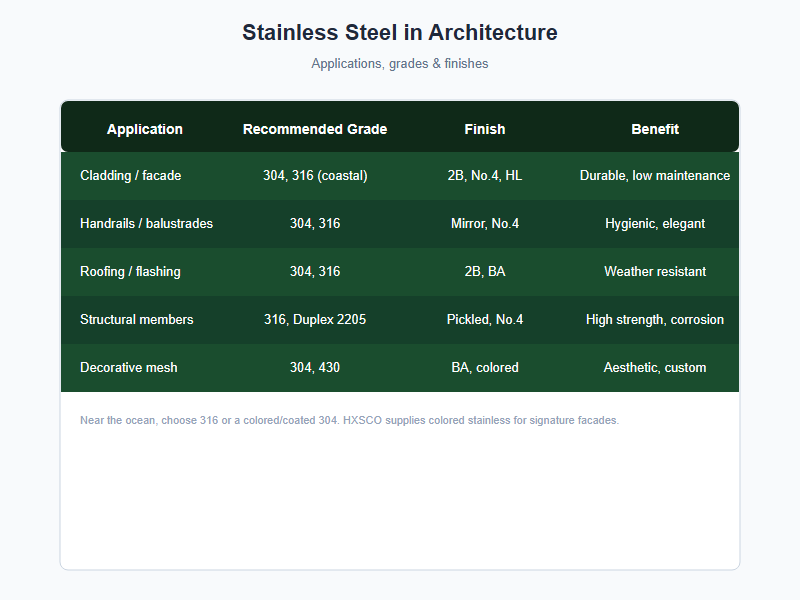Select the 'Decorative mesh' cell
Screen dimensions: 800x600
pos(129,367)
